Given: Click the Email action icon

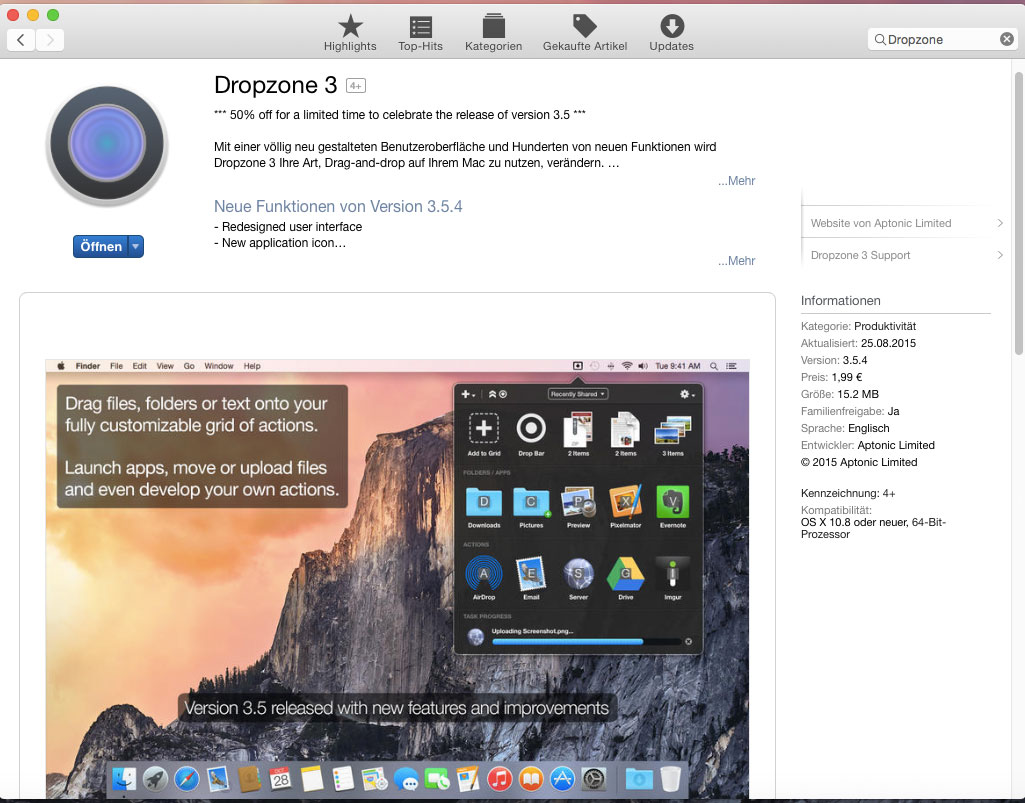Looking at the screenshot, I should (x=531, y=573).
